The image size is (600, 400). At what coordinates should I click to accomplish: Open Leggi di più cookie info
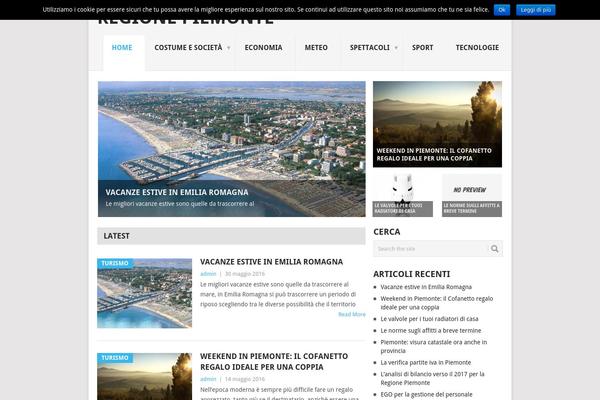(535, 10)
